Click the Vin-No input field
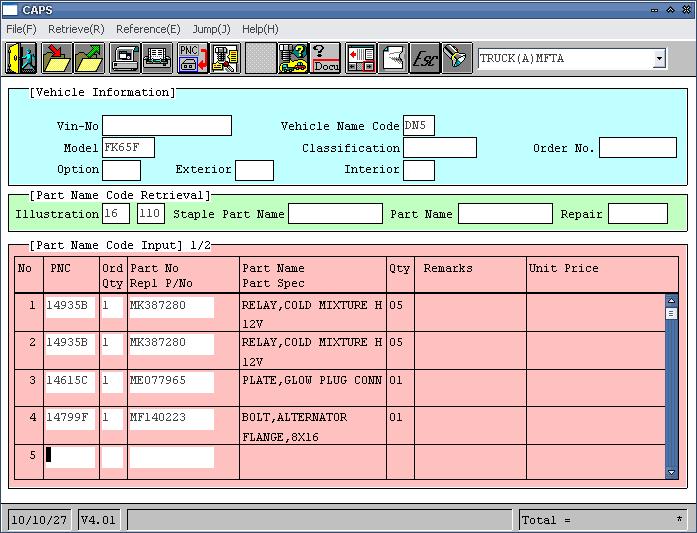The width and height of the screenshot is (697, 533). pos(167,125)
